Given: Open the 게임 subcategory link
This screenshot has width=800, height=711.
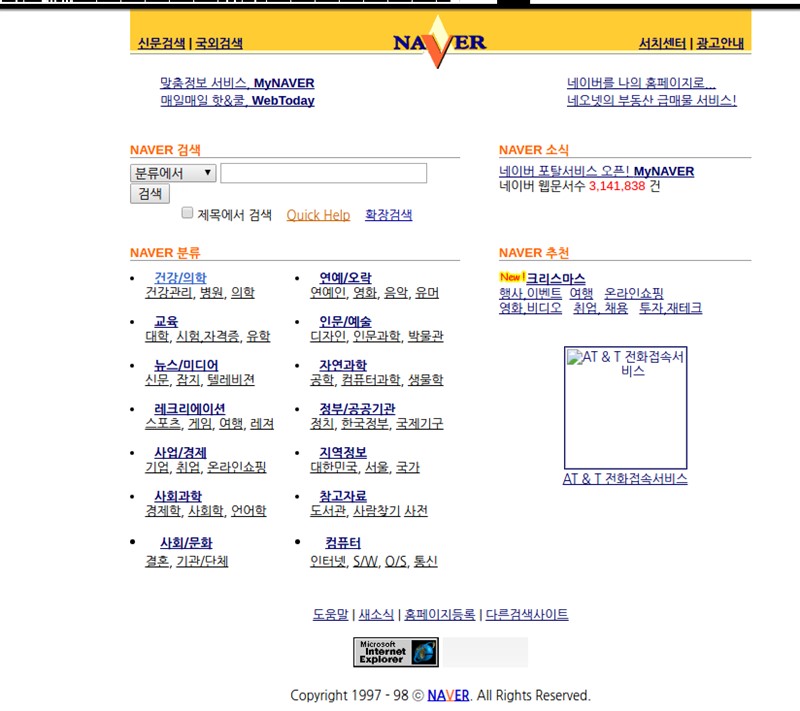Looking at the screenshot, I should coord(200,424).
